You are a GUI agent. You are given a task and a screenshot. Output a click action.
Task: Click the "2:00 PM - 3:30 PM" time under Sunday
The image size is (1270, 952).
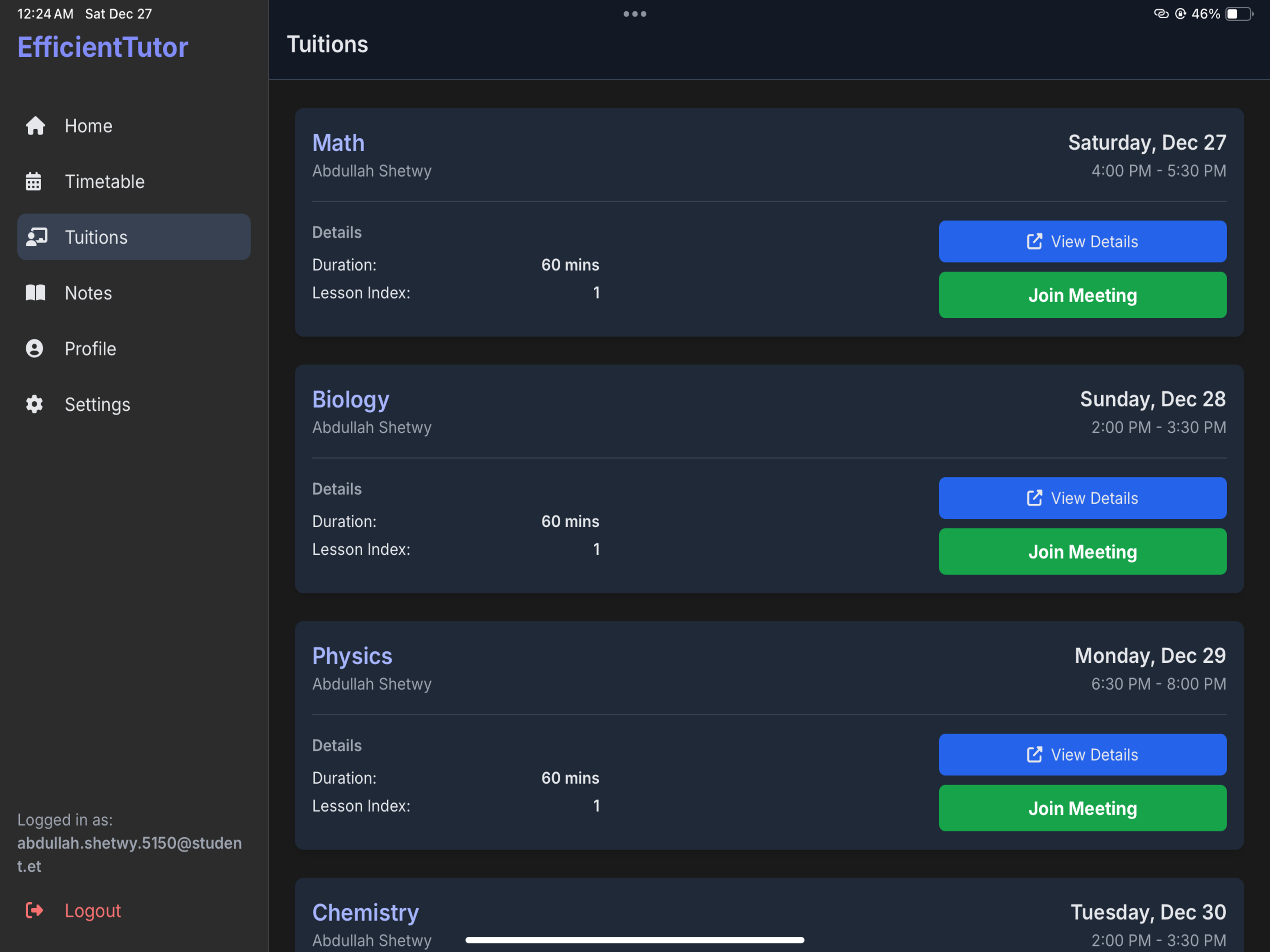(x=1159, y=427)
